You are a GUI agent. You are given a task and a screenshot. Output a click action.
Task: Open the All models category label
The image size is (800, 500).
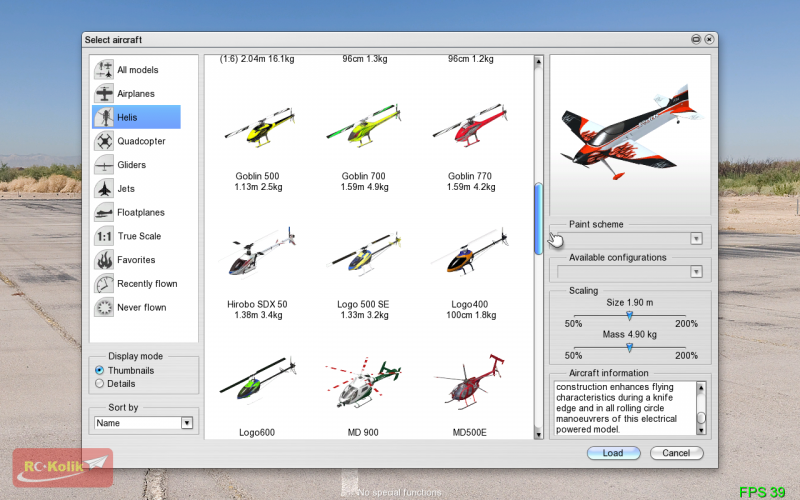pyautogui.click(x=138, y=70)
